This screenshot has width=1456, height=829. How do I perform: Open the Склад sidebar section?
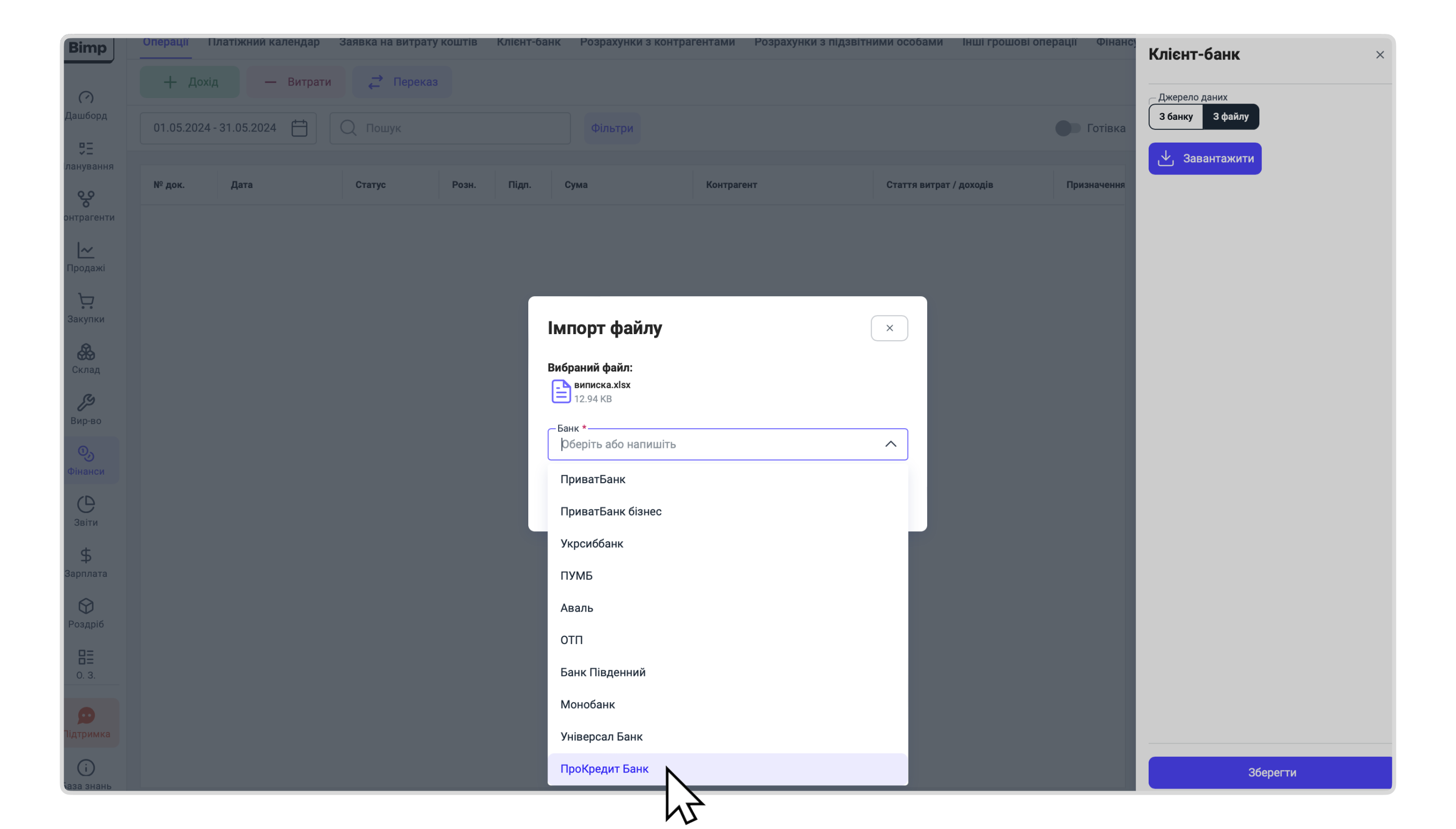click(x=86, y=360)
